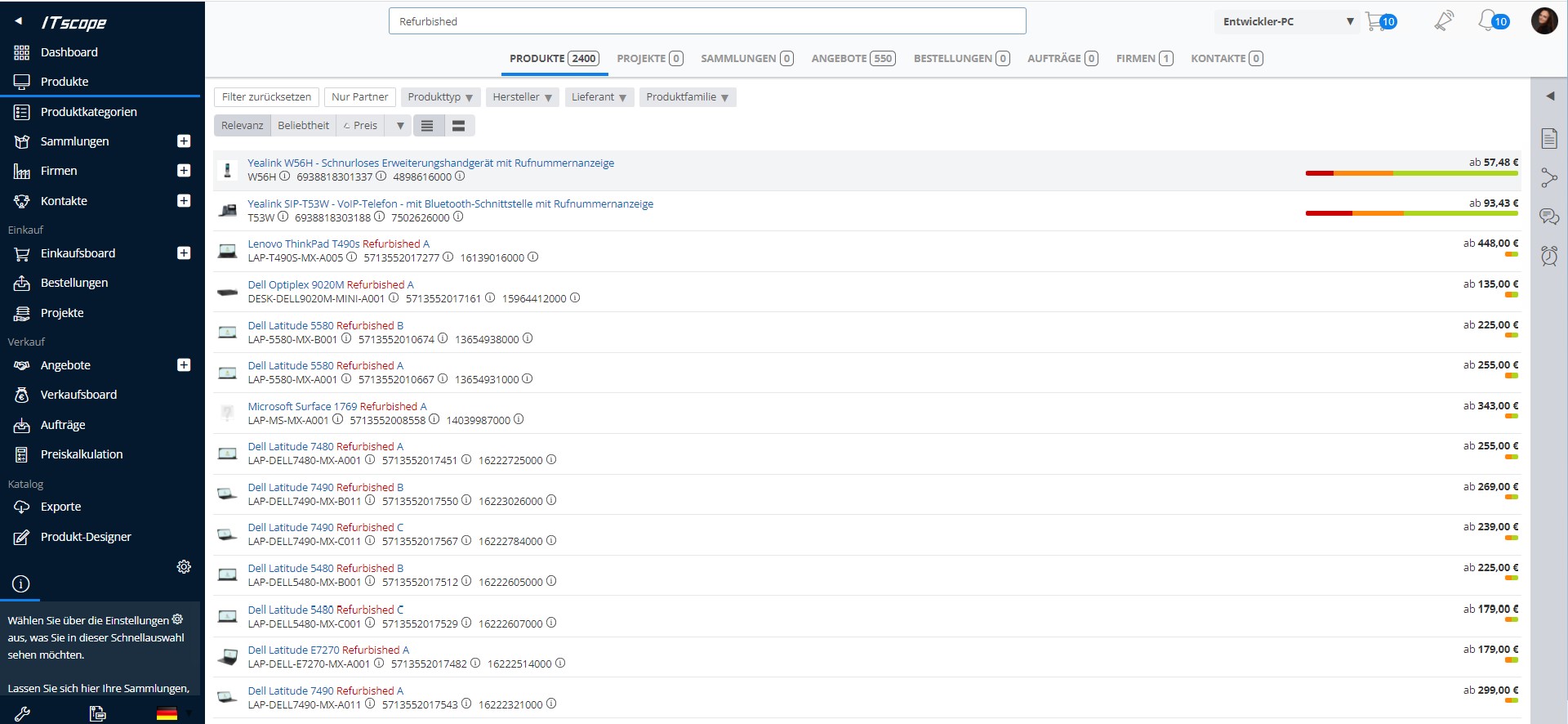
Task: Sort results by Beliebtheit
Action: pyautogui.click(x=303, y=126)
